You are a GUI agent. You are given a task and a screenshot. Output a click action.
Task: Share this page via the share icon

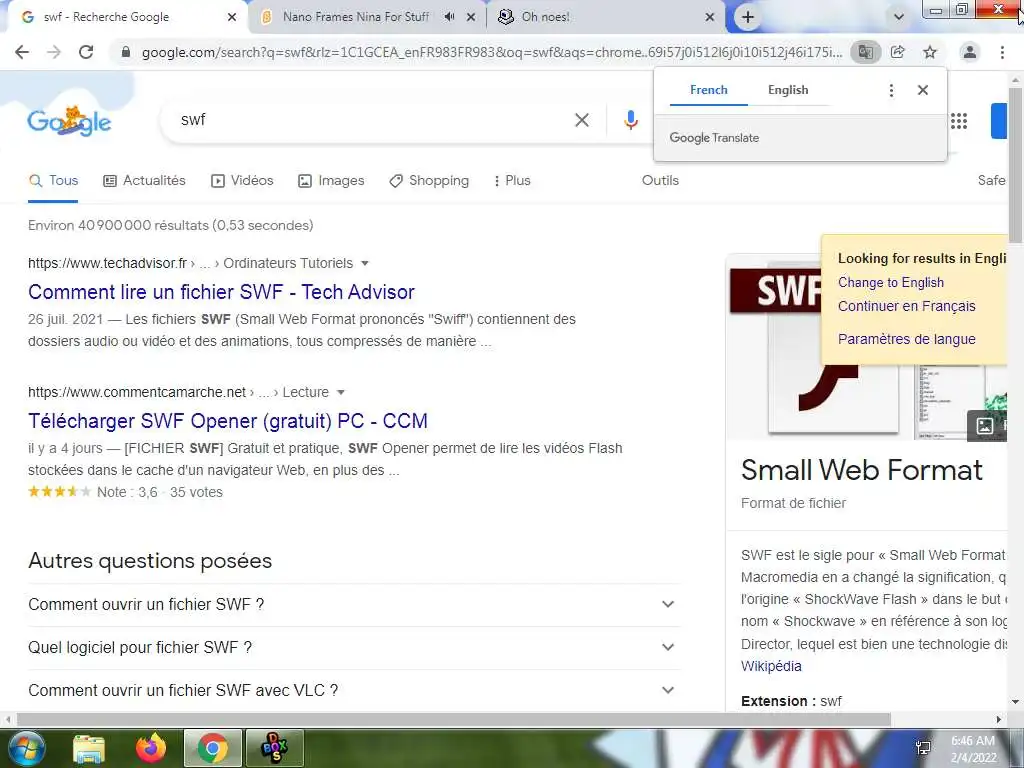tap(898, 52)
